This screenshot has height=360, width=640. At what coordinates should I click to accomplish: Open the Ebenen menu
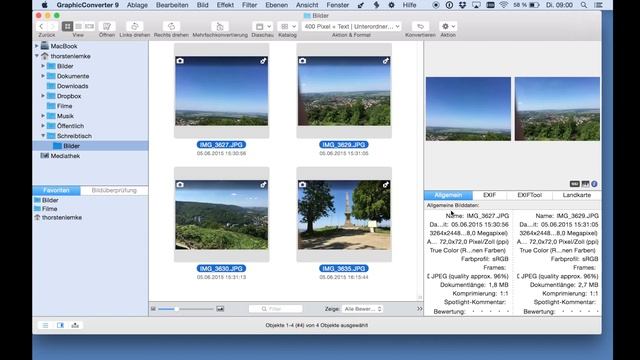coord(276,5)
